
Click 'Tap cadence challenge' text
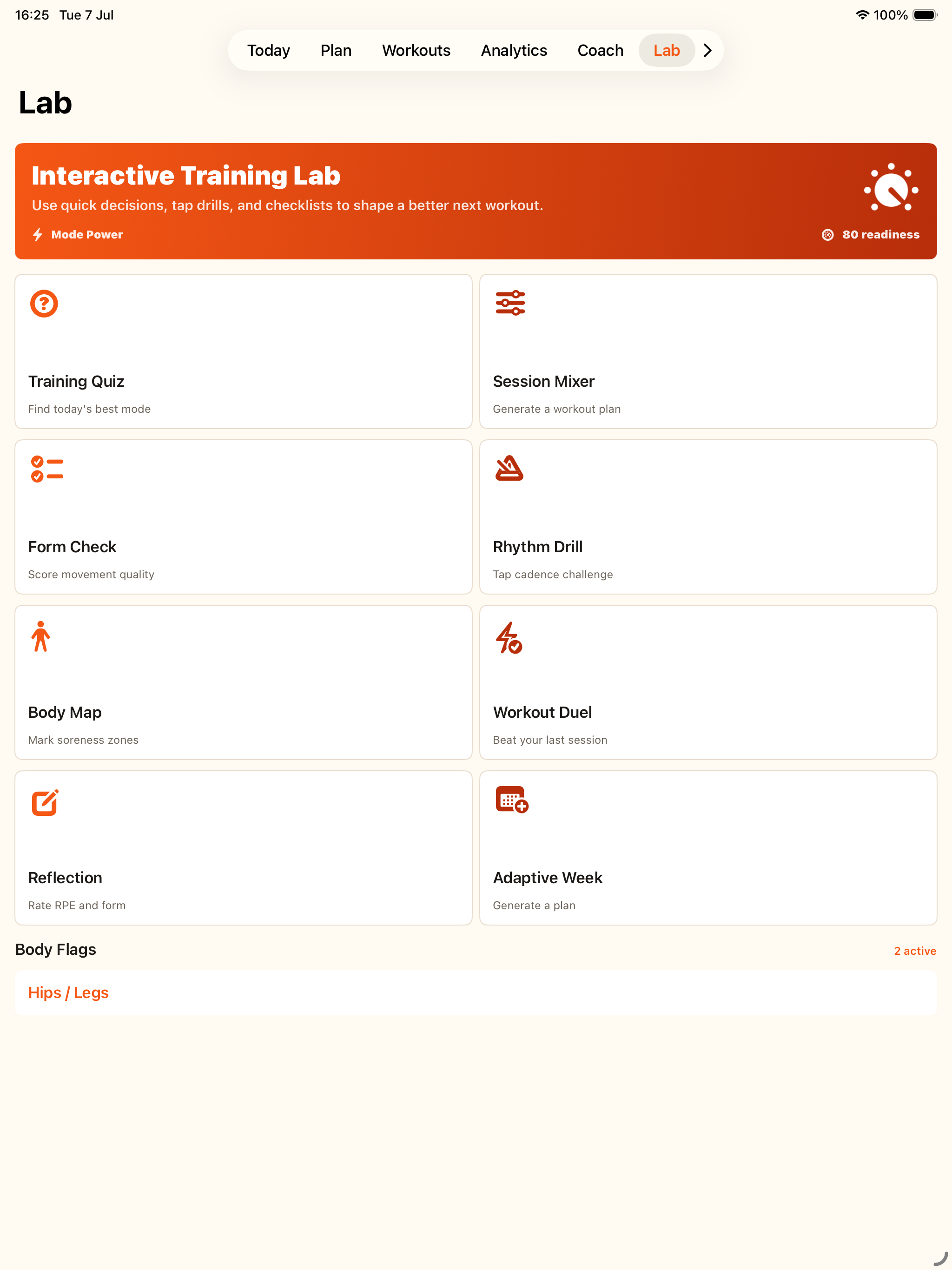(x=552, y=574)
